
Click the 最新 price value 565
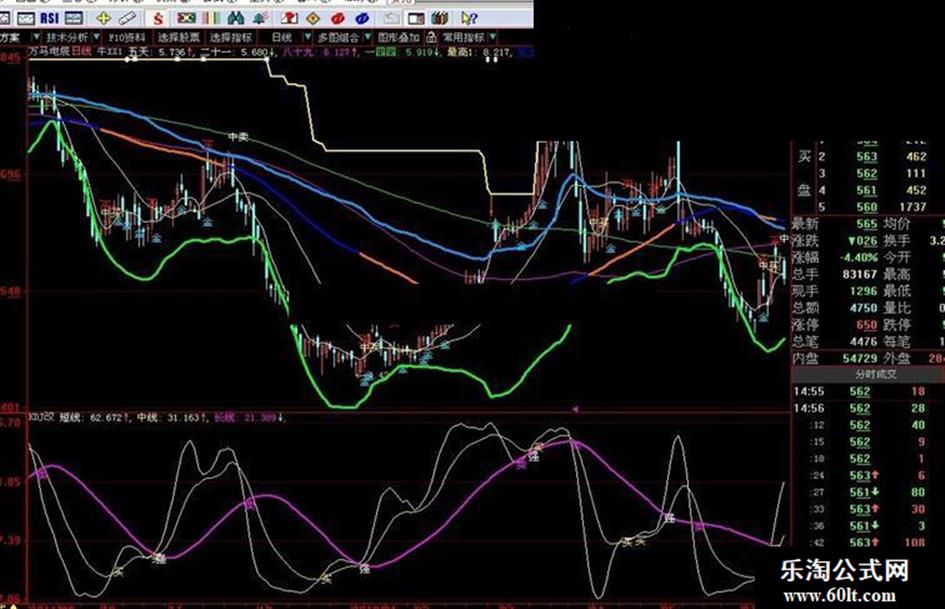867,224
